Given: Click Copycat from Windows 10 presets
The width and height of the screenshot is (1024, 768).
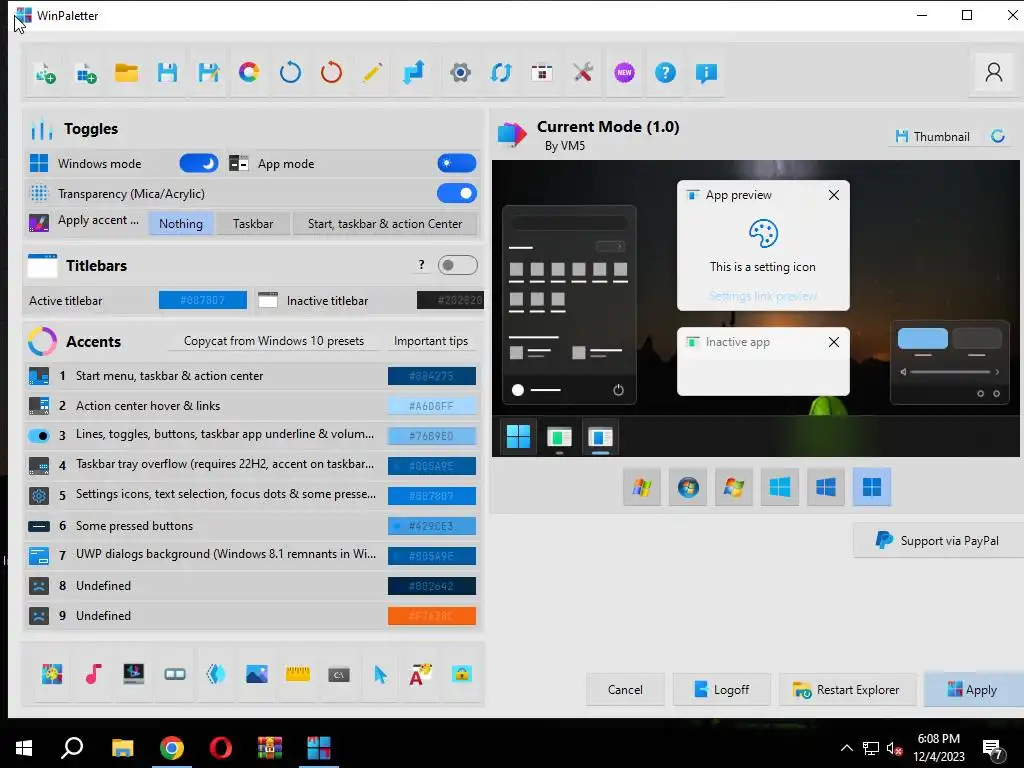Looking at the screenshot, I should tap(274, 341).
